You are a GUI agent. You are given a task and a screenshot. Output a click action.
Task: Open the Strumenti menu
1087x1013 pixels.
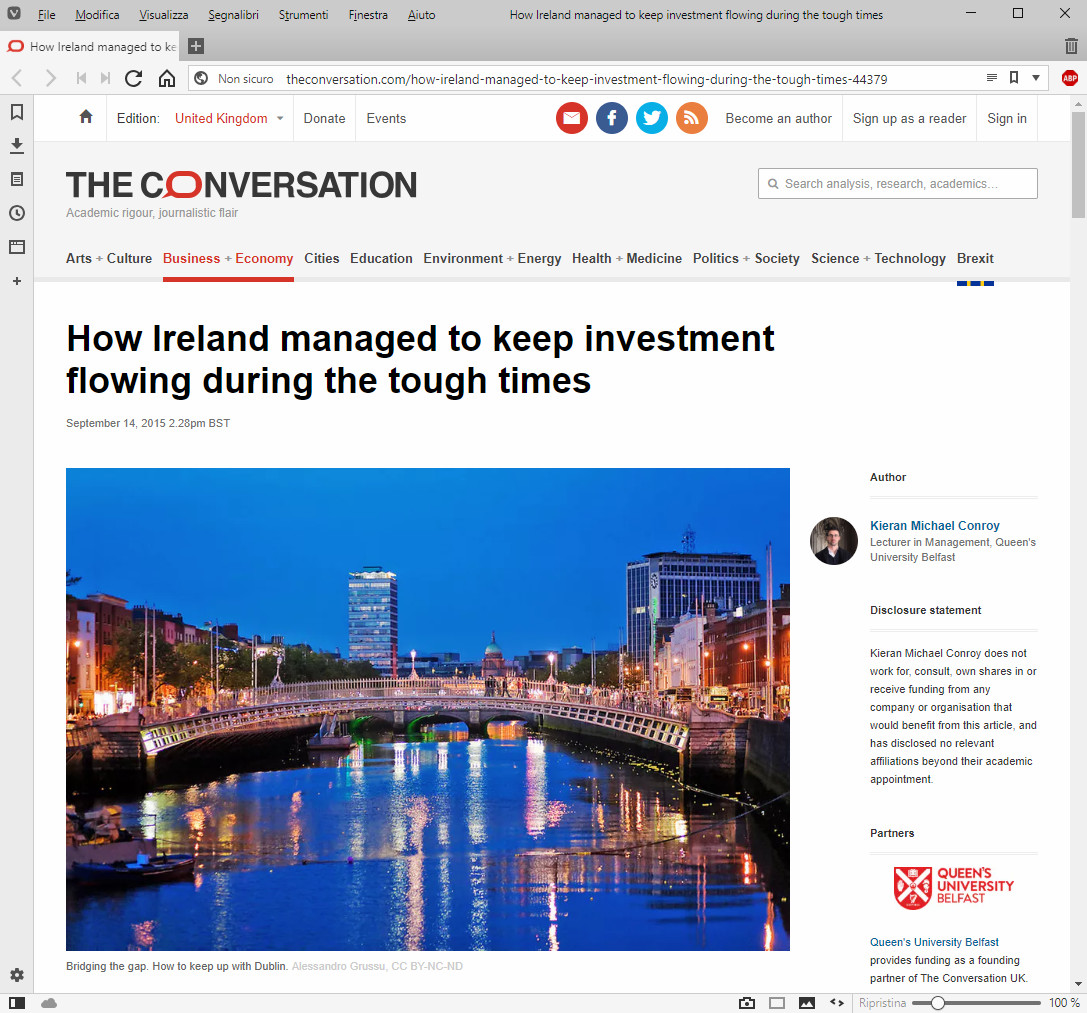click(x=304, y=15)
